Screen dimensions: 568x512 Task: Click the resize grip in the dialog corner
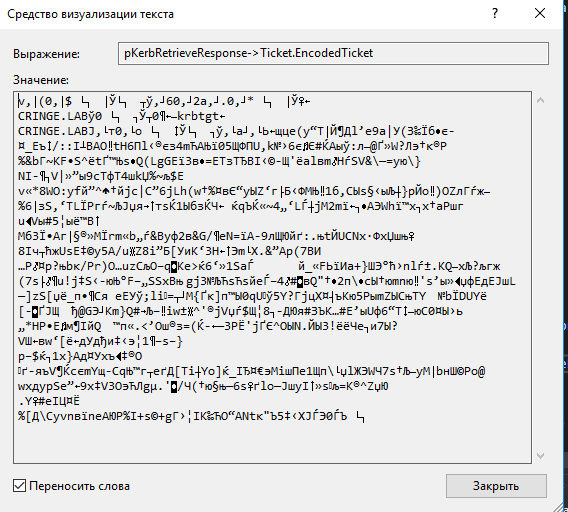pyautogui.click(x=561, y=506)
